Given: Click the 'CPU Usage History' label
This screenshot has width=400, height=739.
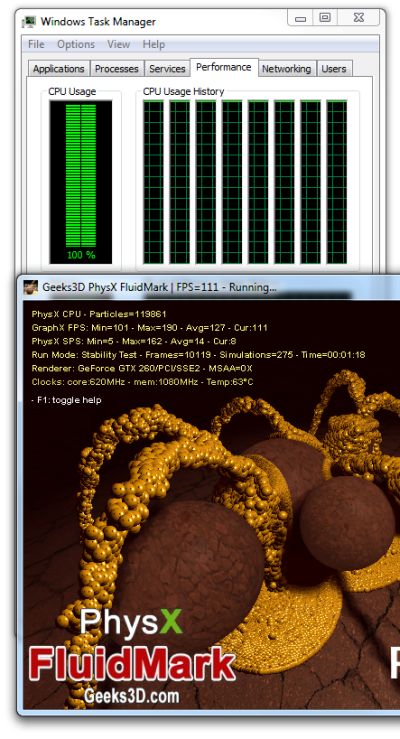Looking at the screenshot, I should tap(184, 91).
